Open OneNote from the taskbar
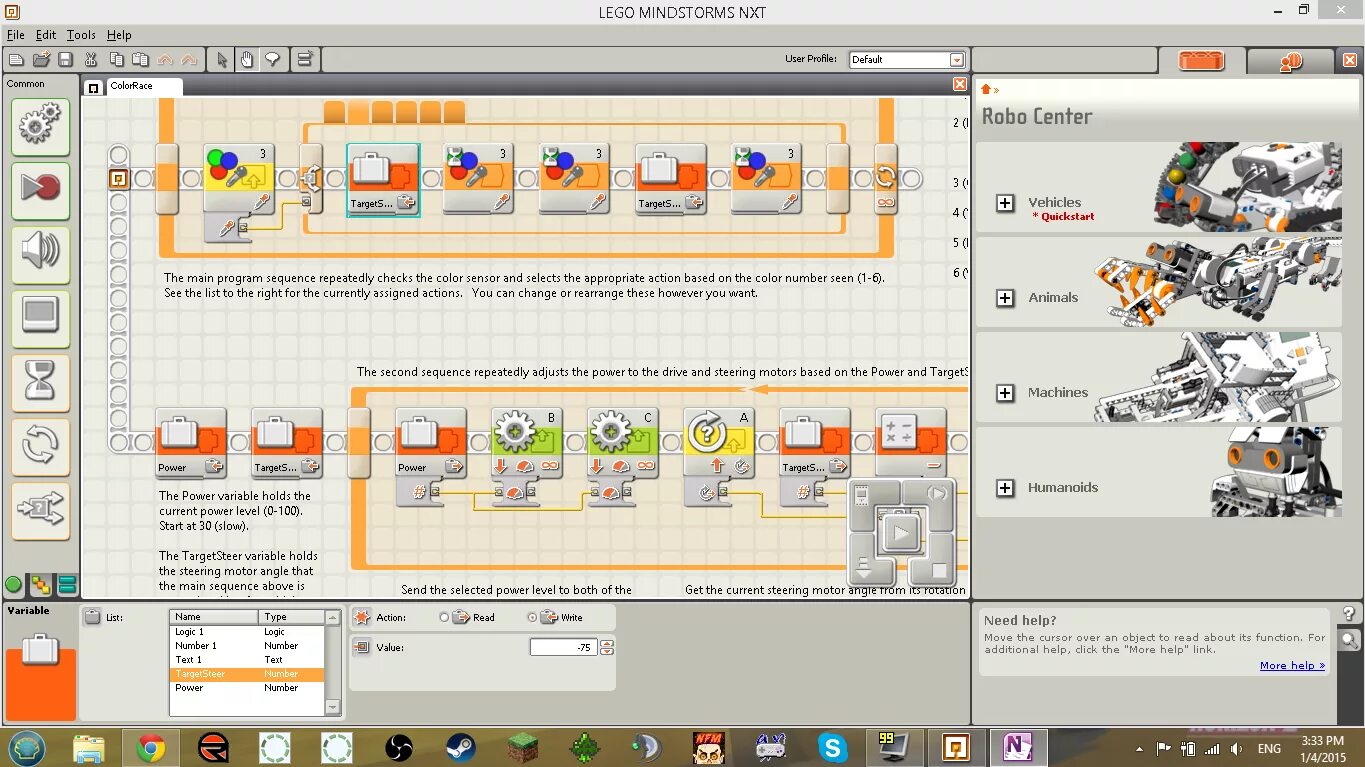Image resolution: width=1365 pixels, height=767 pixels. (1018, 747)
